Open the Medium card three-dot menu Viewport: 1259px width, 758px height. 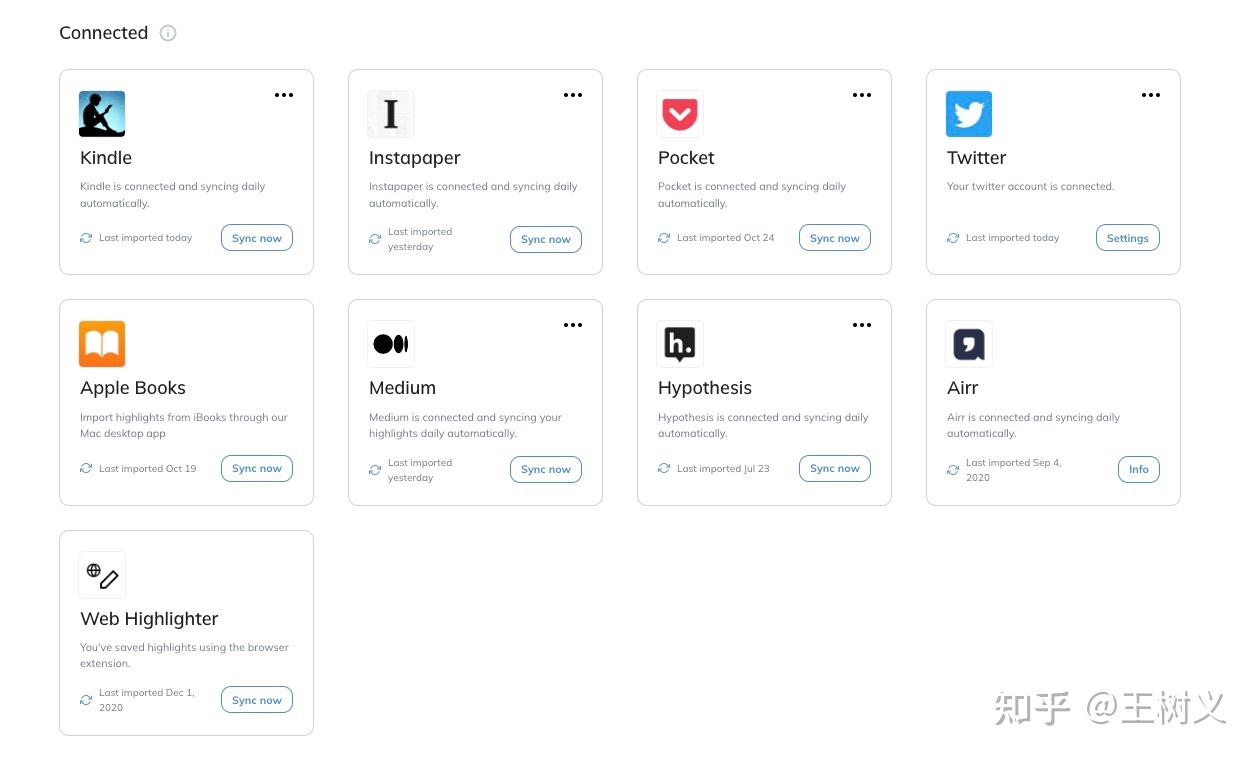tap(573, 325)
